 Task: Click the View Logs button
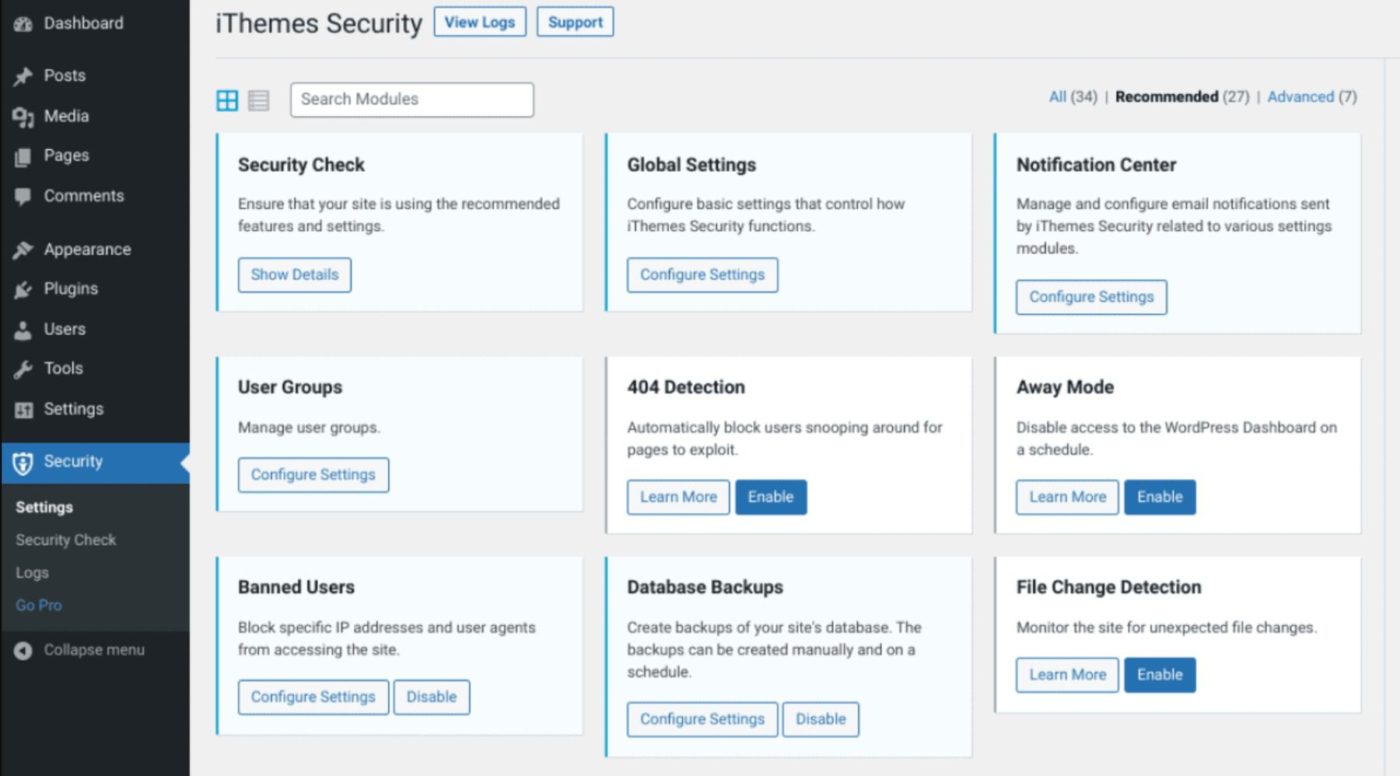[x=480, y=22]
